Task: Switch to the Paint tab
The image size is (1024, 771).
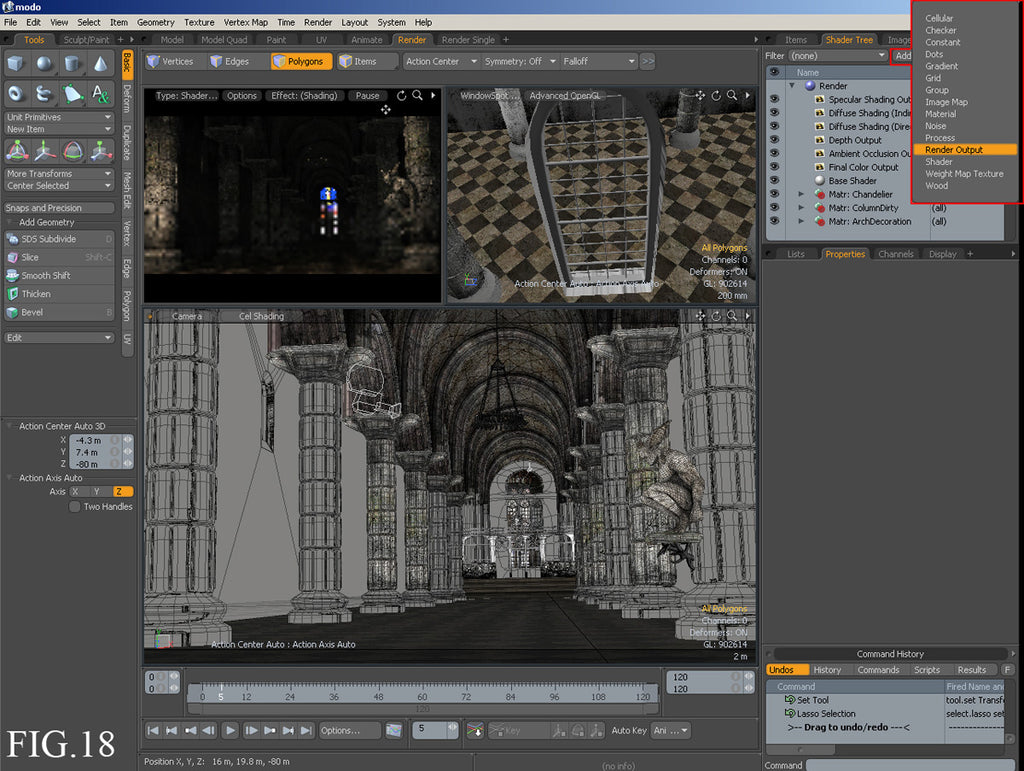Action: 279,40
